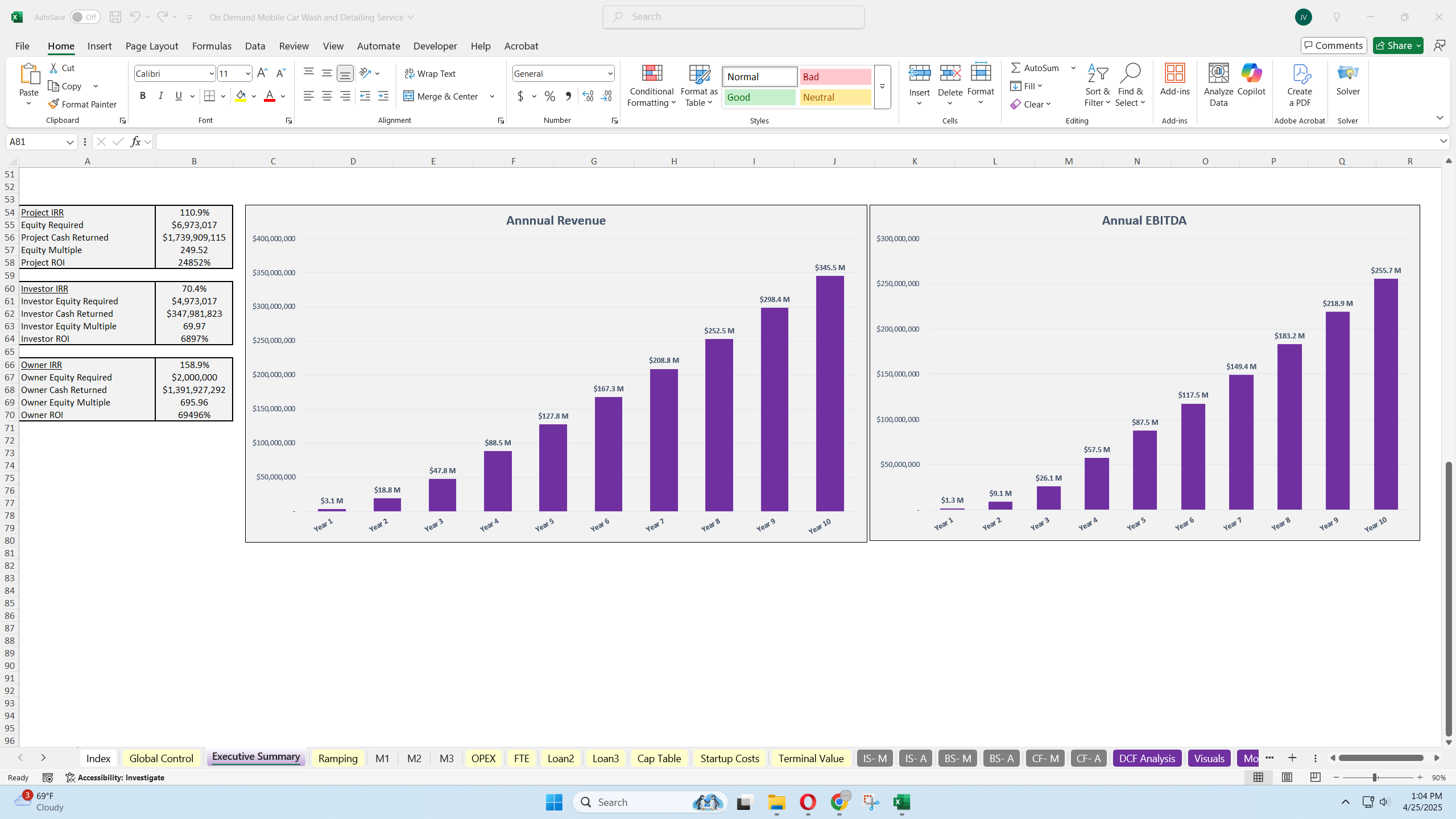Switch to the Formulas ribbon tab
The image size is (1456, 819).
pyautogui.click(x=212, y=46)
